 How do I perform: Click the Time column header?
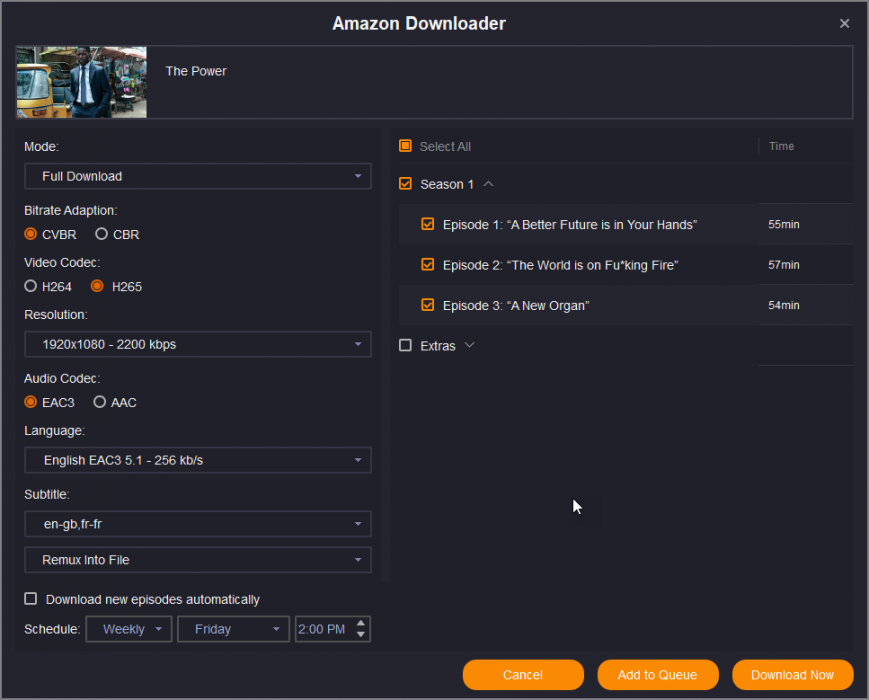781,146
